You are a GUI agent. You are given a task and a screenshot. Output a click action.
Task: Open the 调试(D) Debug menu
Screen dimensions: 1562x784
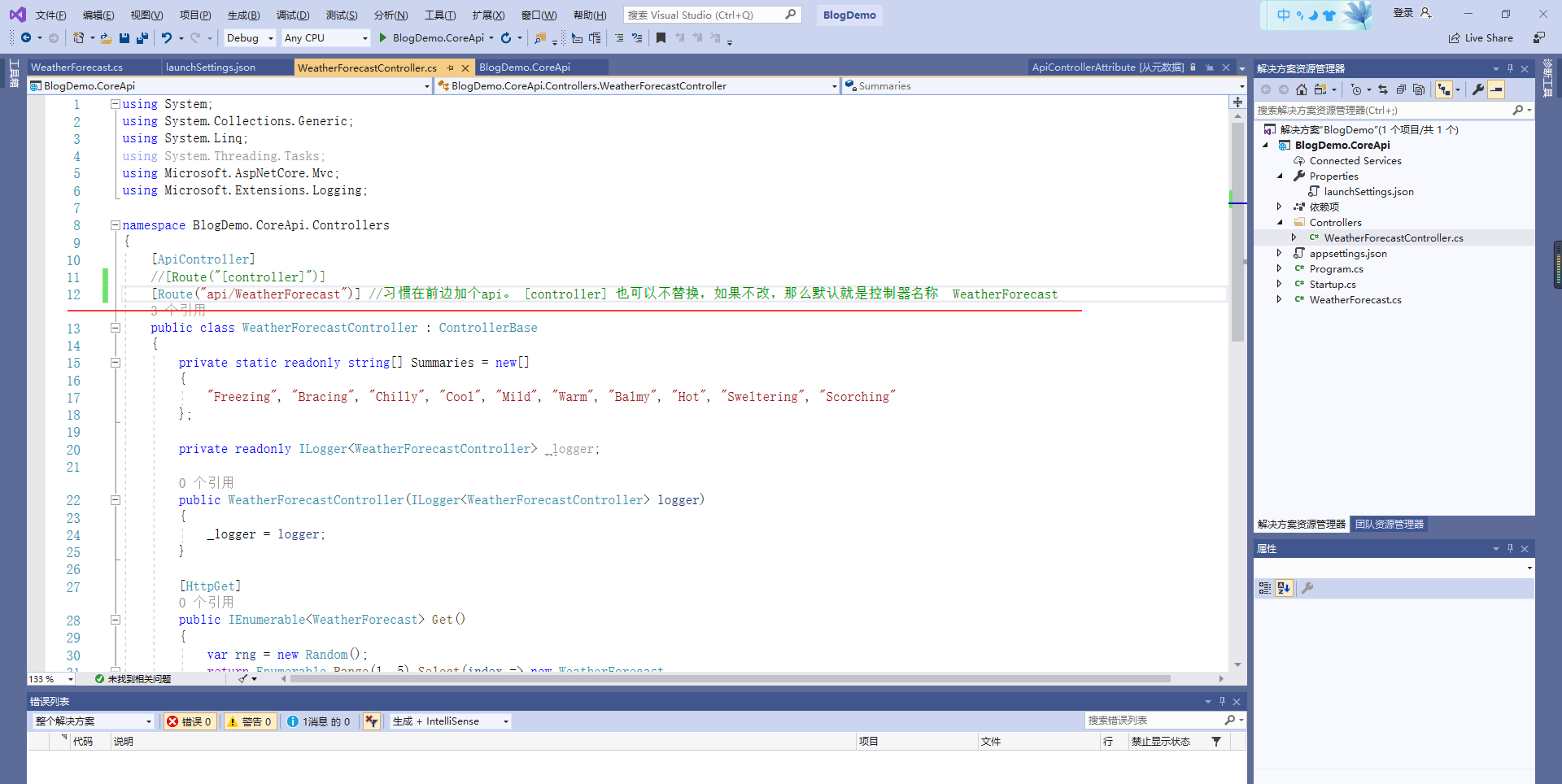tap(293, 15)
